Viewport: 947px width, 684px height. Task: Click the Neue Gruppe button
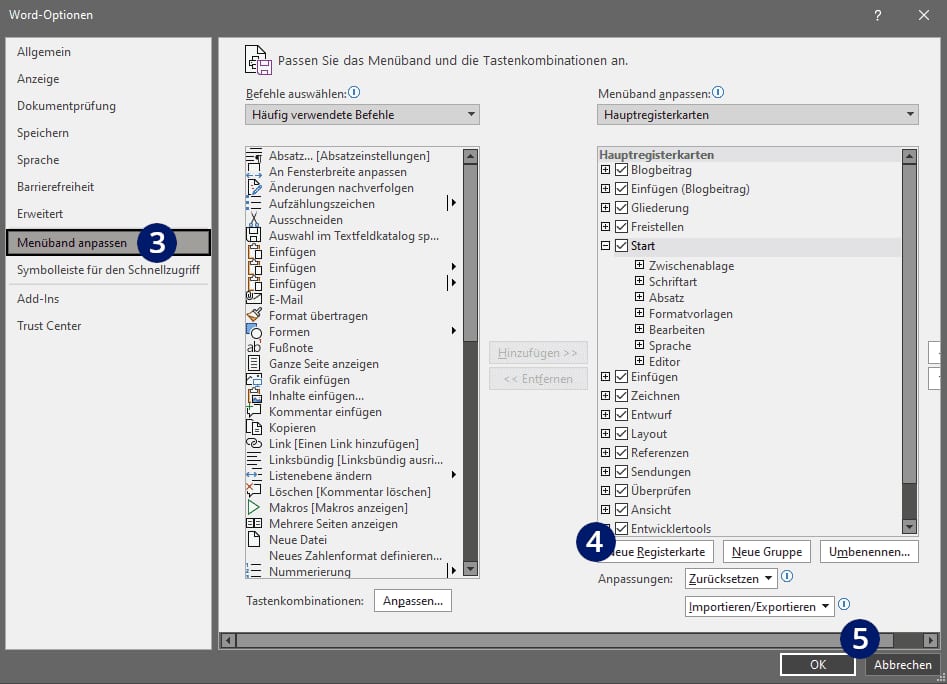coord(767,552)
